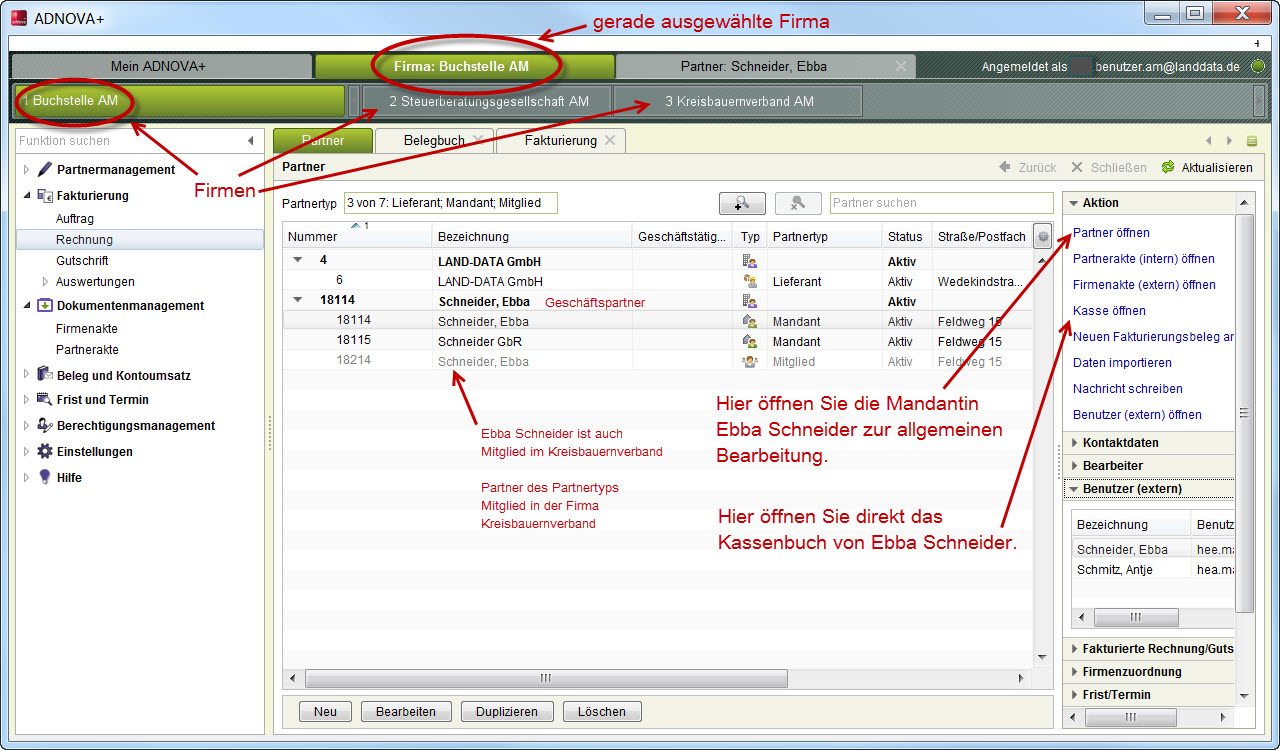The height and width of the screenshot is (750, 1280).
Task: Select the Steuerberatungsgesellschaft AM company tab
Action: pyautogui.click(x=488, y=101)
